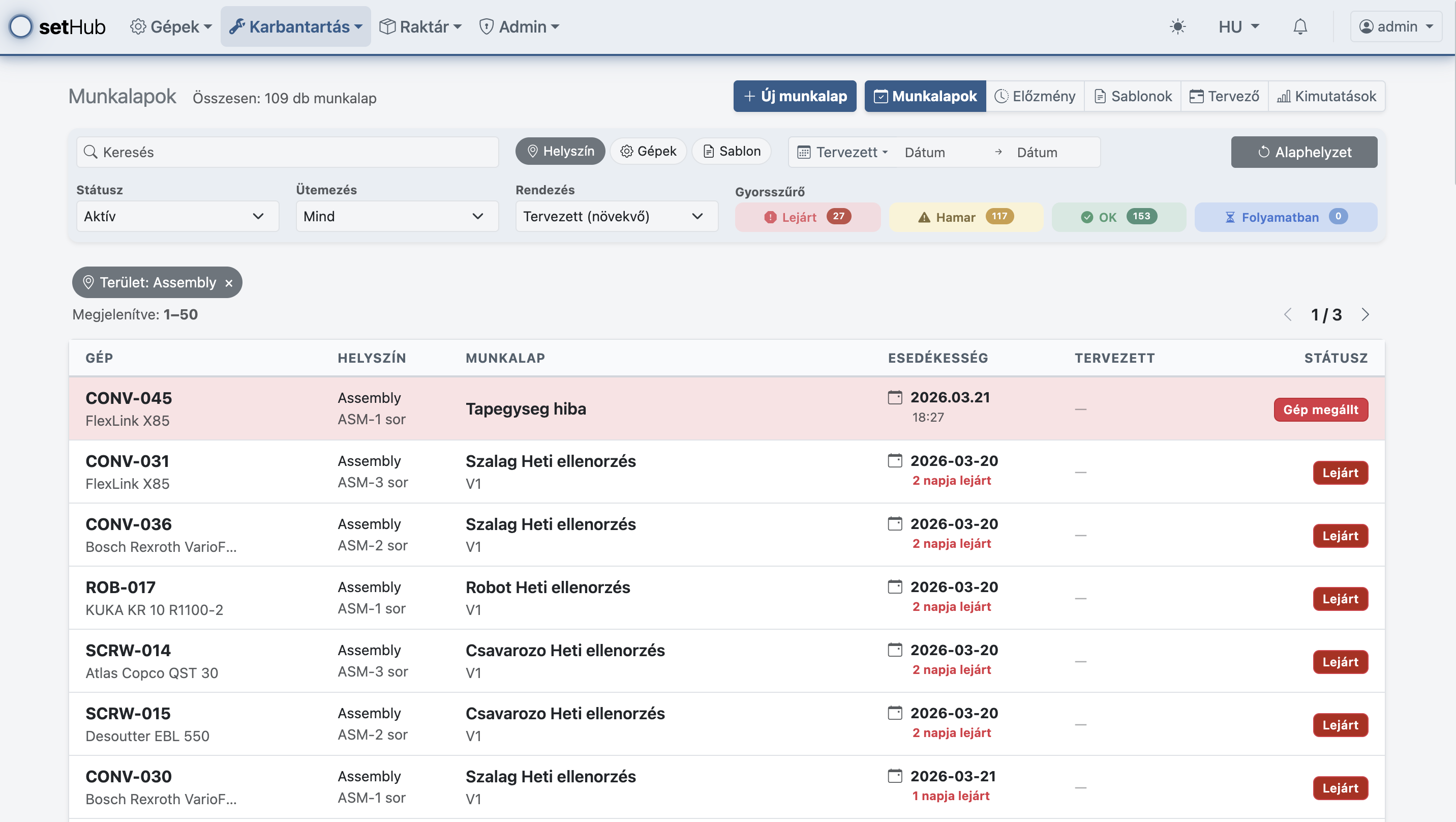1456x822 pixels.
Task: Click the Új munkalap button
Action: [x=794, y=96]
